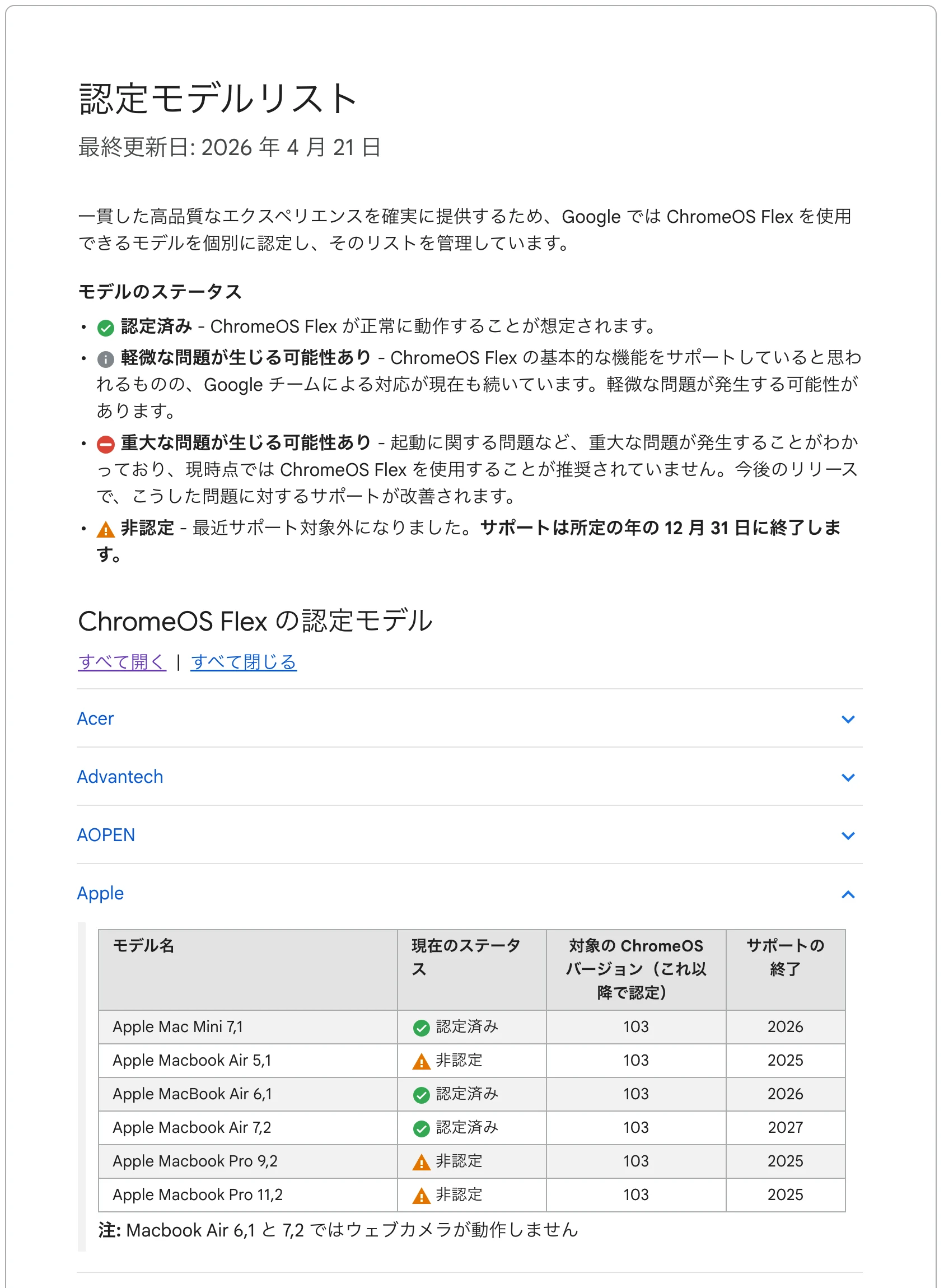Screen dimensions: 944x1288
Task: Expand the AOPEN section chevron
Action: 849,836
